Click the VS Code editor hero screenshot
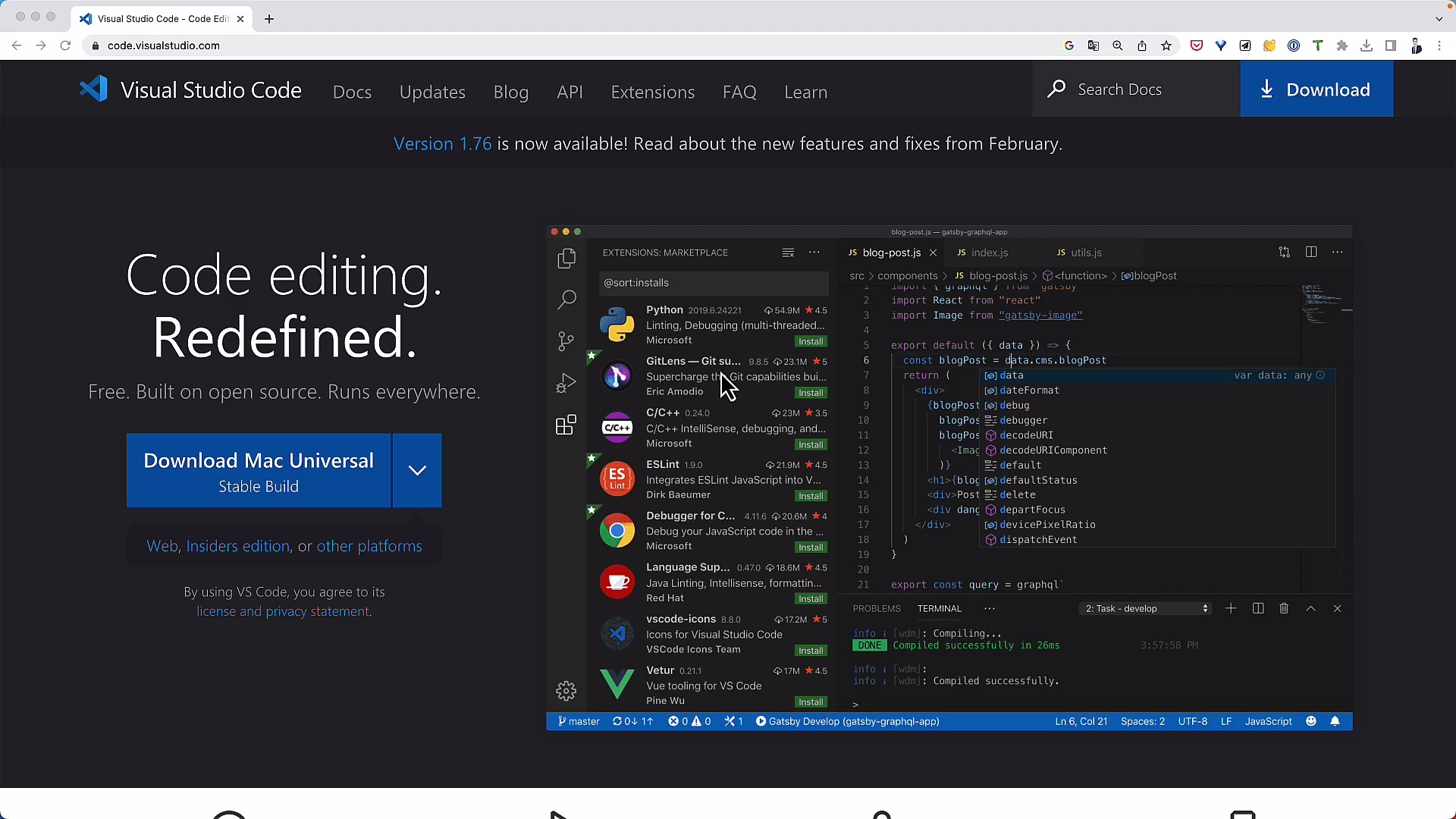 click(949, 478)
